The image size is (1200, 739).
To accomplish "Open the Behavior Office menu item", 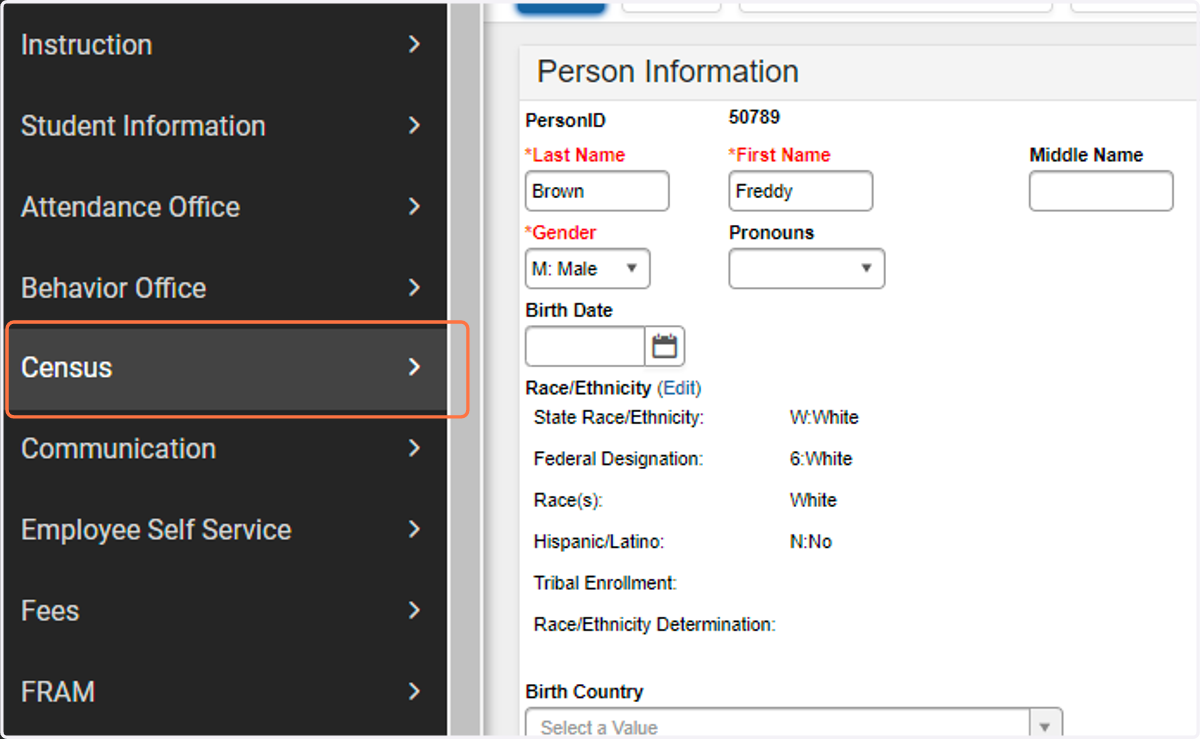I will pyautogui.click(x=224, y=287).
